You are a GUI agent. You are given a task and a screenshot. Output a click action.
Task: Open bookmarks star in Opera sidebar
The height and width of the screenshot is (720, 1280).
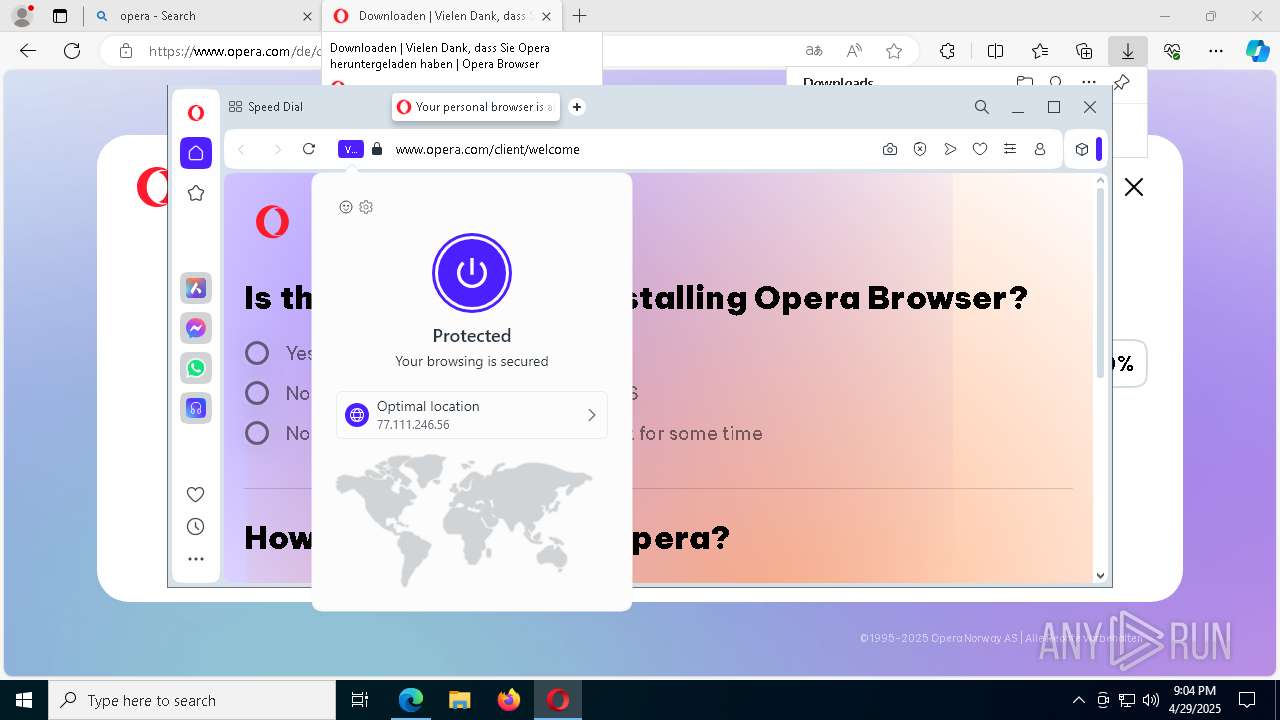click(x=196, y=193)
